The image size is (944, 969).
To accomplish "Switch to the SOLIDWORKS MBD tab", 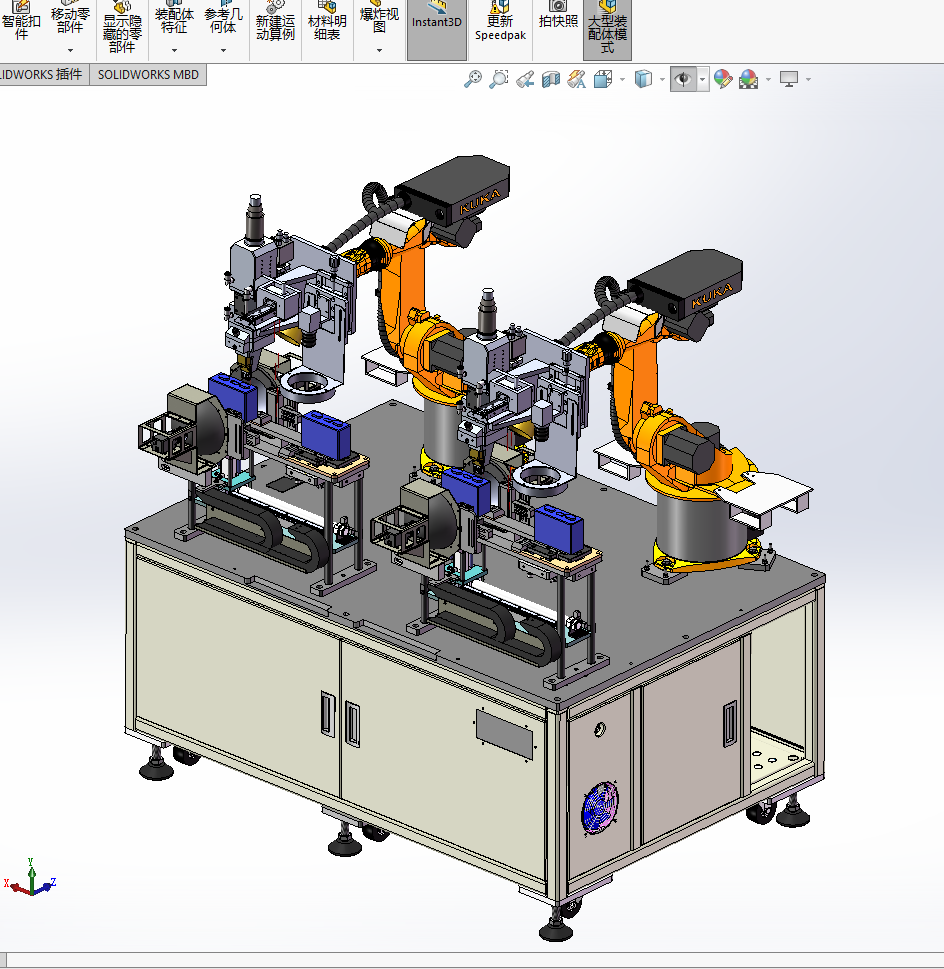I will (x=148, y=75).
